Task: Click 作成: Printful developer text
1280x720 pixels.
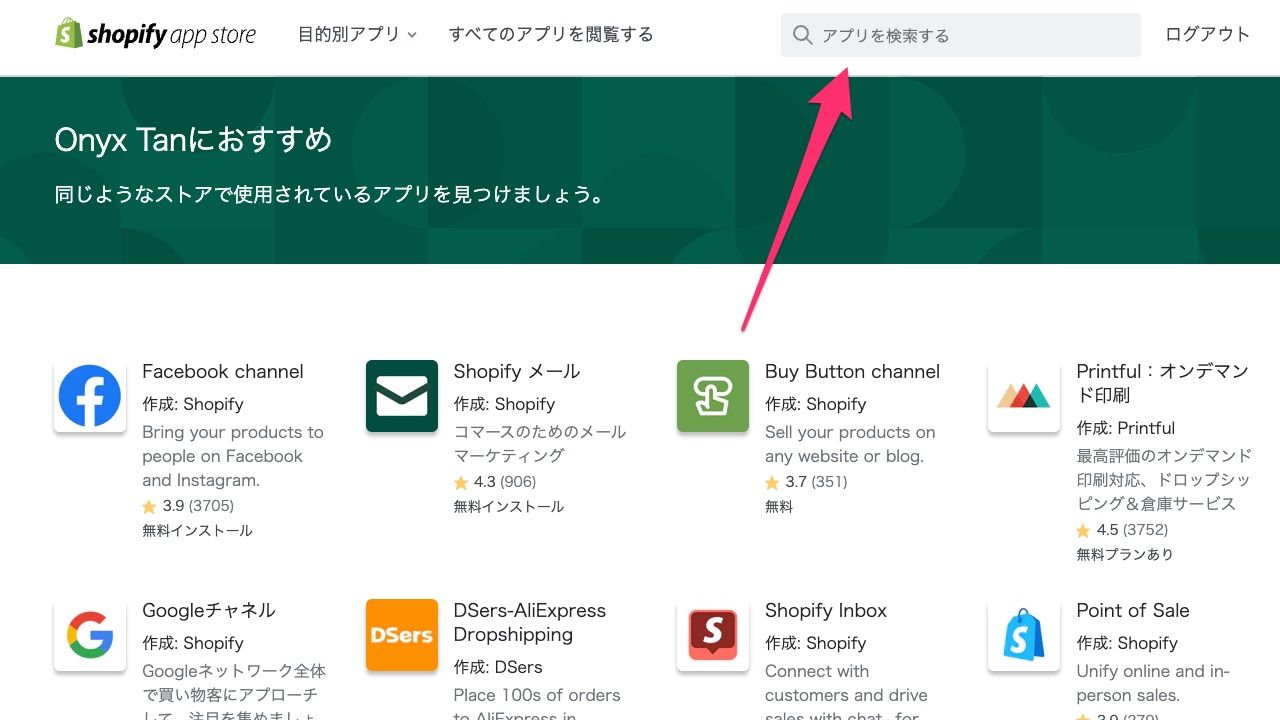Action: click(x=1126, y=428)
